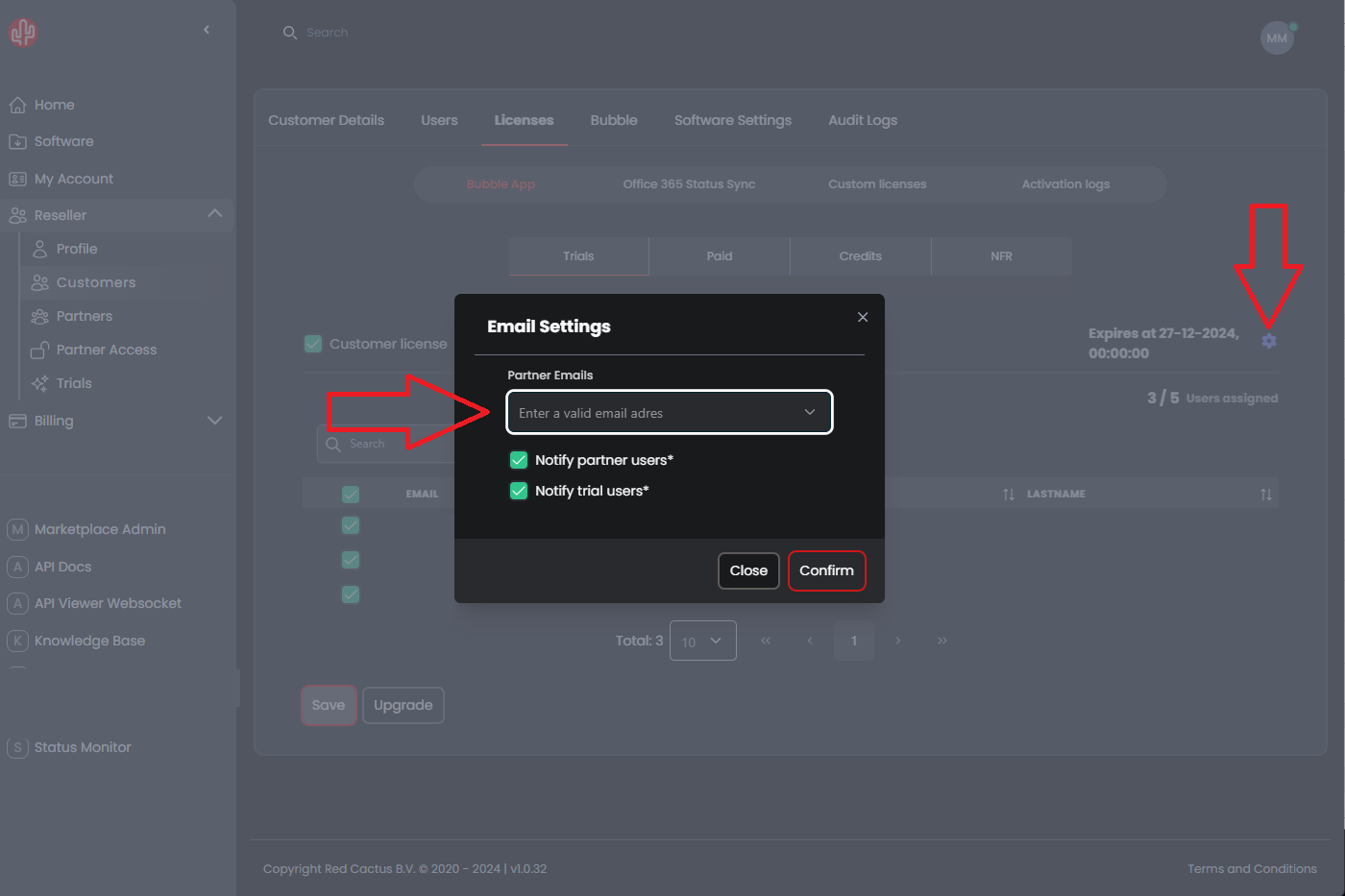Viewport: 1345px width, 896px height.
Task: Expand the Billing section in sidebar
Action: click(214, 421)
